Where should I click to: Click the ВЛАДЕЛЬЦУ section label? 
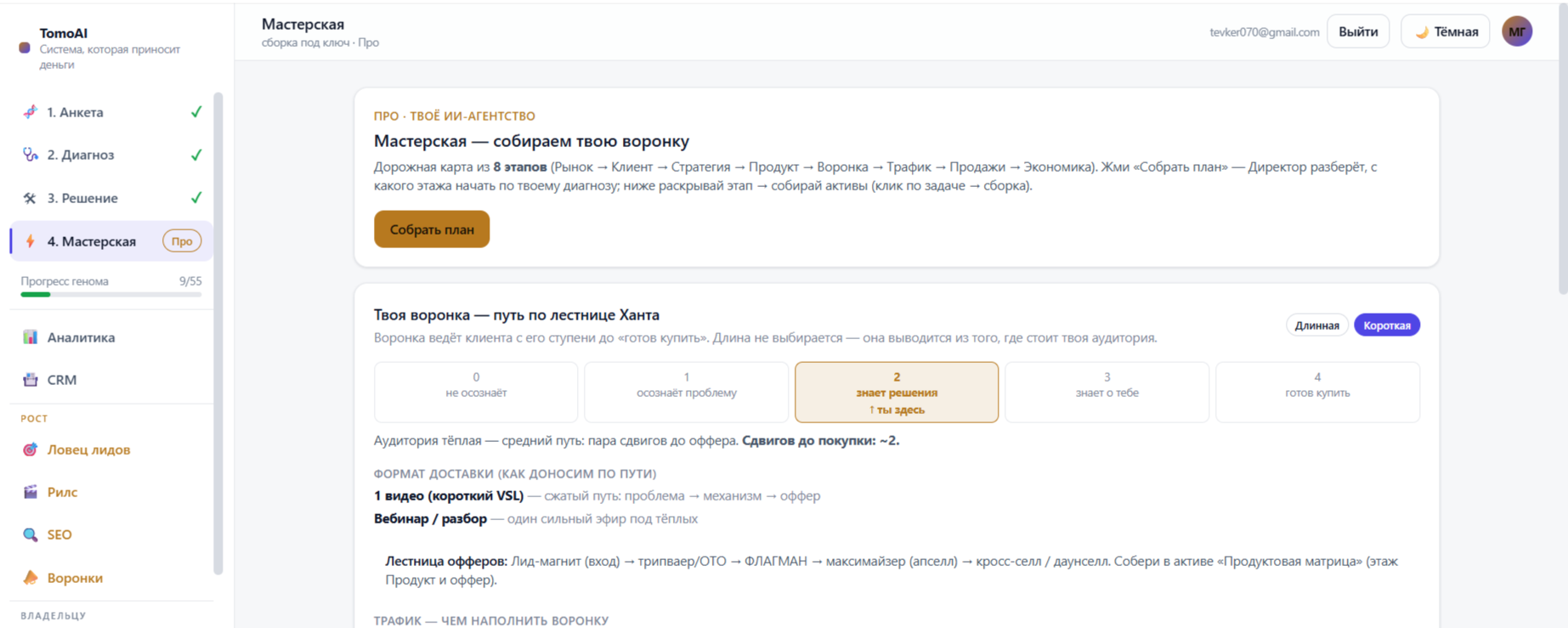point(54,615)
